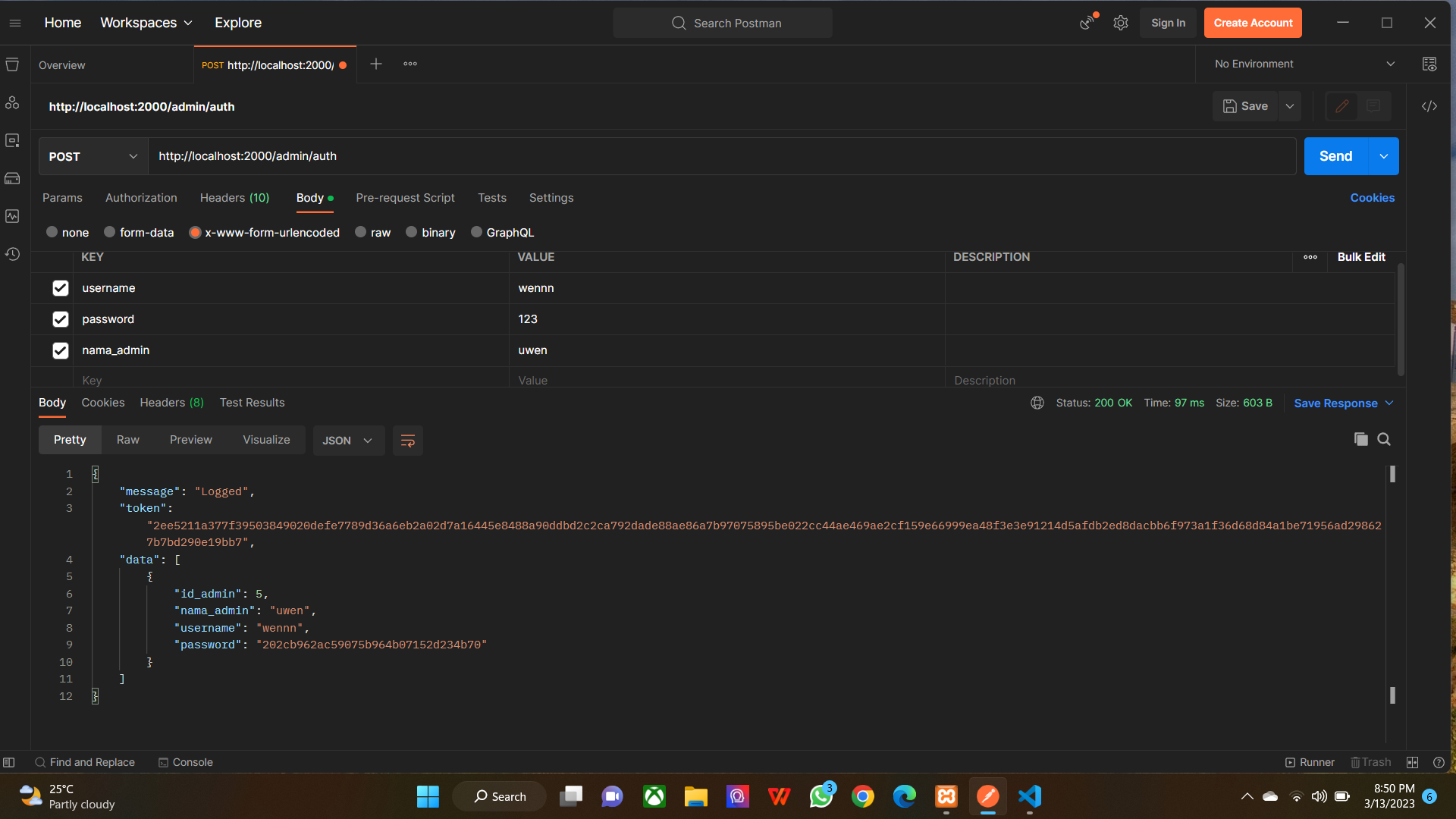Toggle line wrapping in response viewer
The image size is (1456, 819).
(407, 441)
